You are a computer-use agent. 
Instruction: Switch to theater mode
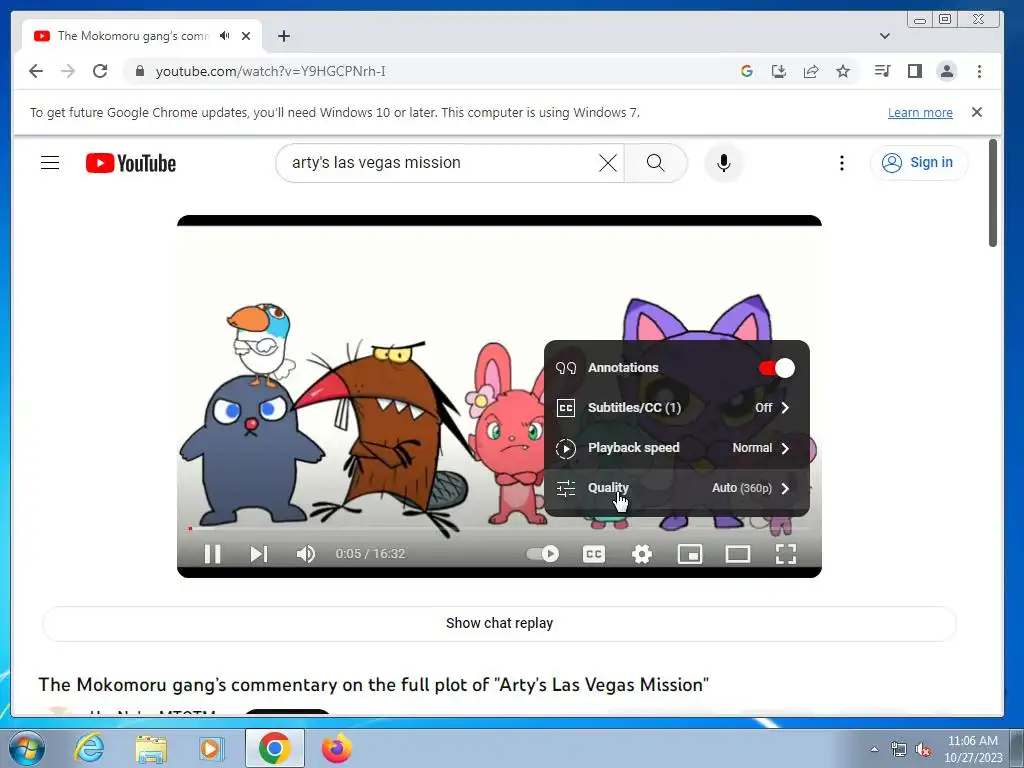(x=737, y=554)
